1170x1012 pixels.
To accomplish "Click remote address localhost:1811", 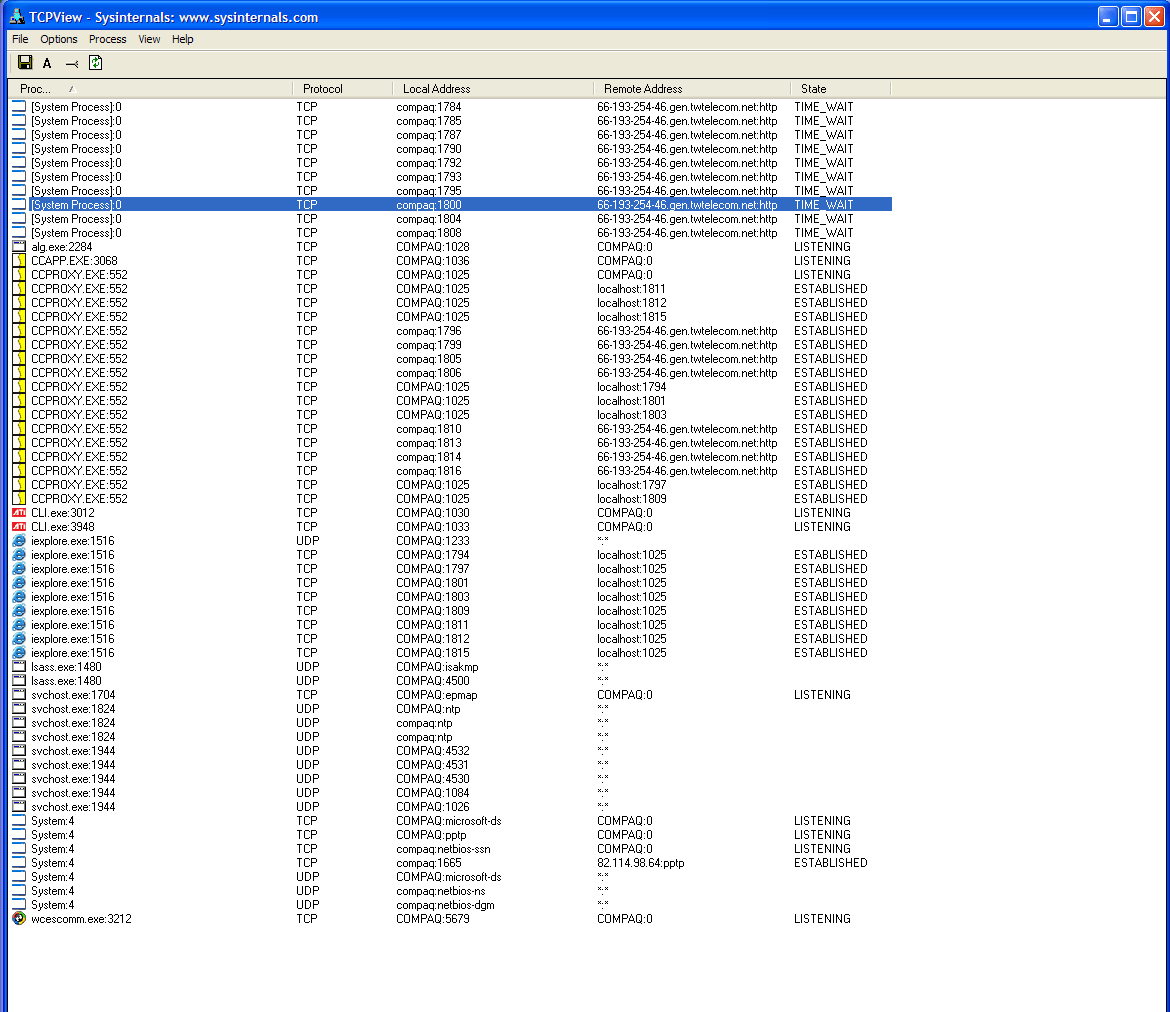I will [631, 289].
